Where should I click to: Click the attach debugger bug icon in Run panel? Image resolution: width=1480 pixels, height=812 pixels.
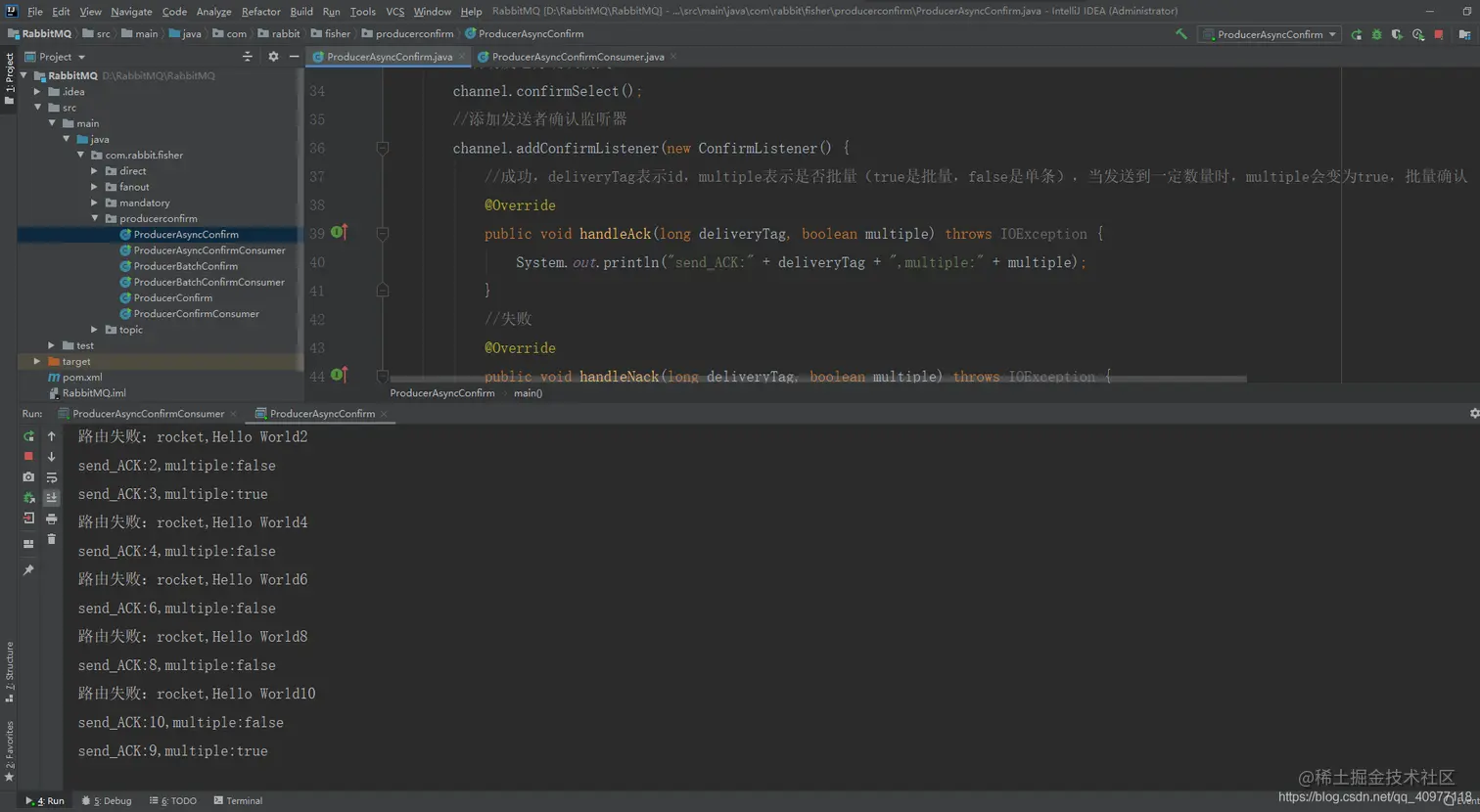pyautogui.click(x=28, y=498)
